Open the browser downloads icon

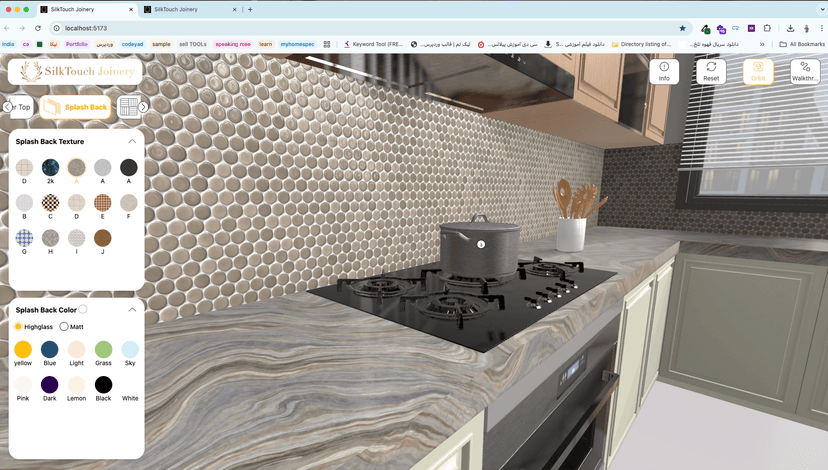(790, 28)
